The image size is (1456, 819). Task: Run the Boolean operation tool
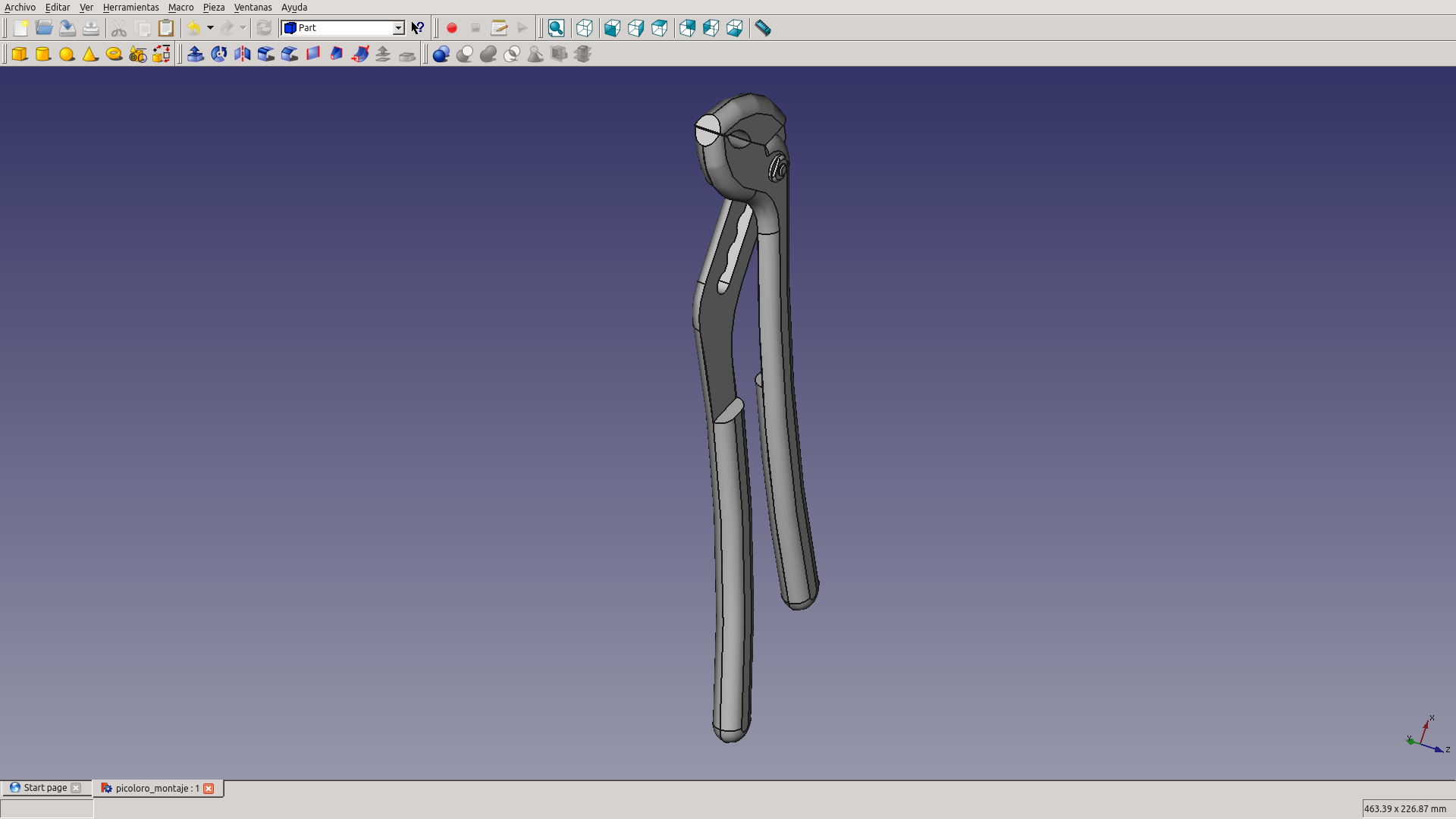(441, 54)
